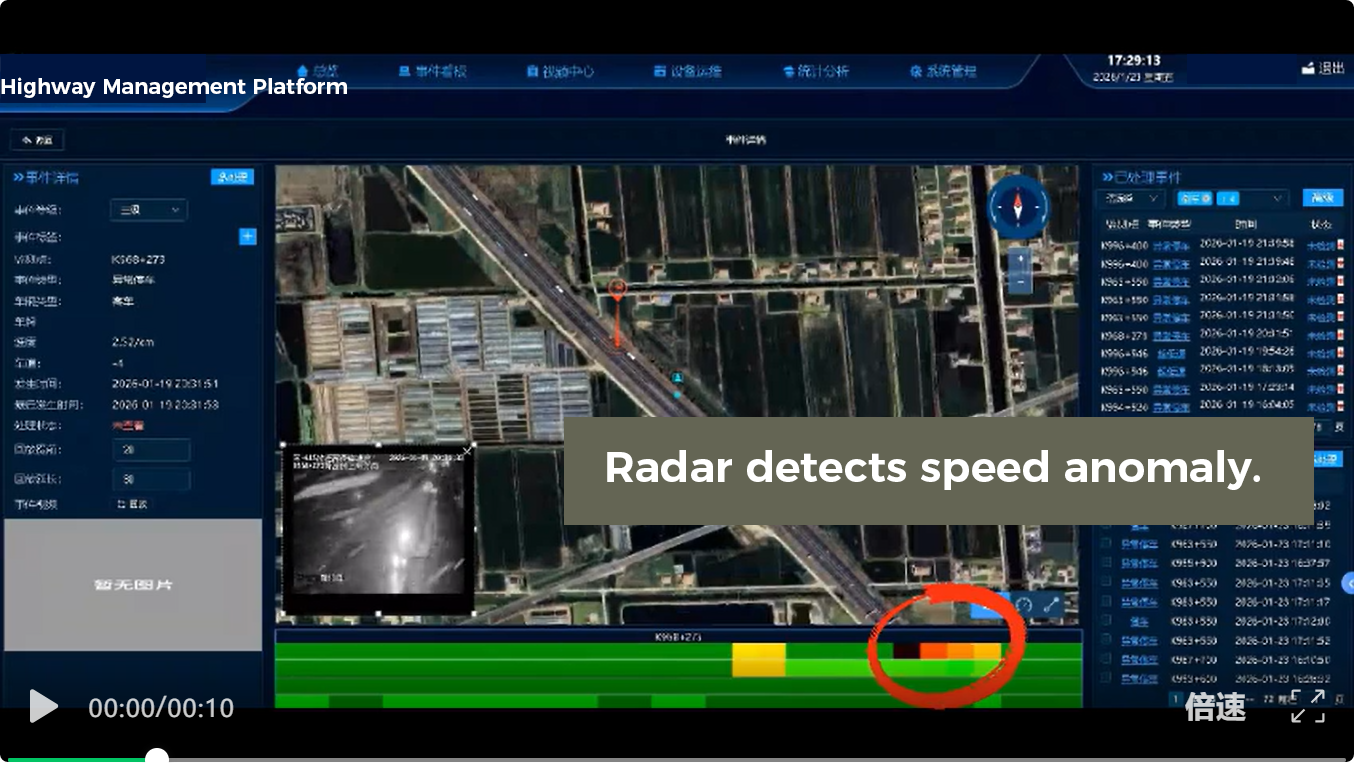
Task: Check the box for K963+920 event row
Action: click(x=1106, y=563)
